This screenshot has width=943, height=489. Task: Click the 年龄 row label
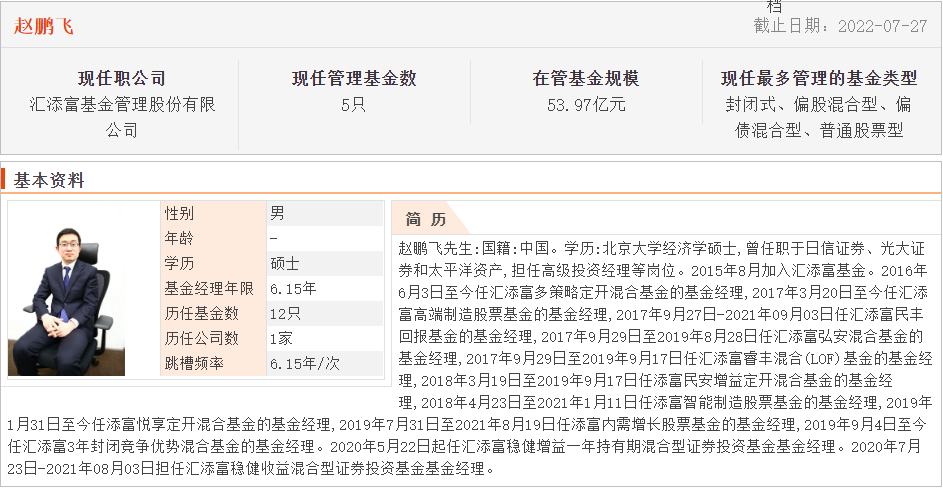tap(179, 238)
